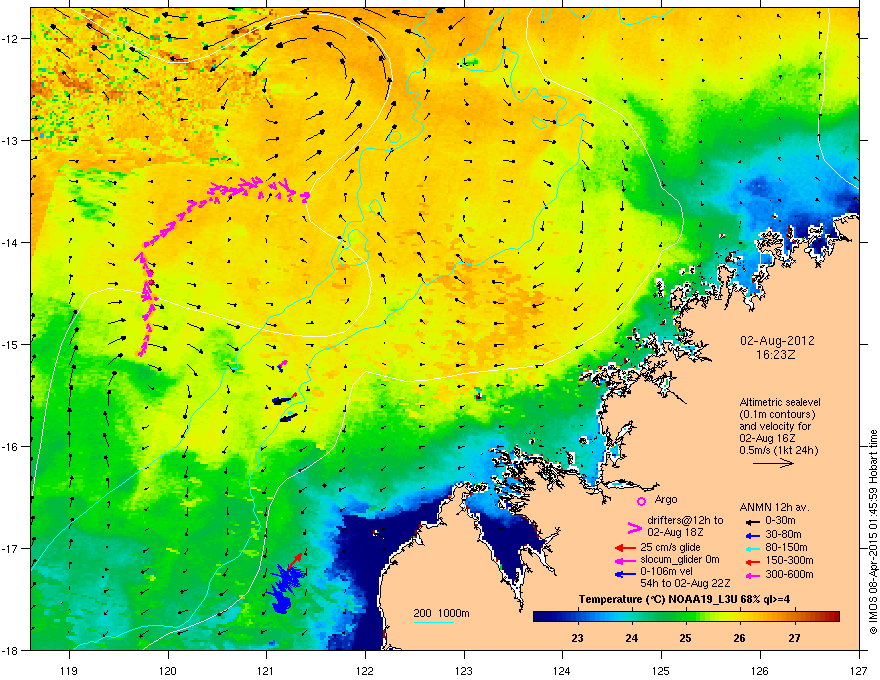Click the 25 label on temperature scale
Viewport: 880px width, 680px height.
pos(685,638)
